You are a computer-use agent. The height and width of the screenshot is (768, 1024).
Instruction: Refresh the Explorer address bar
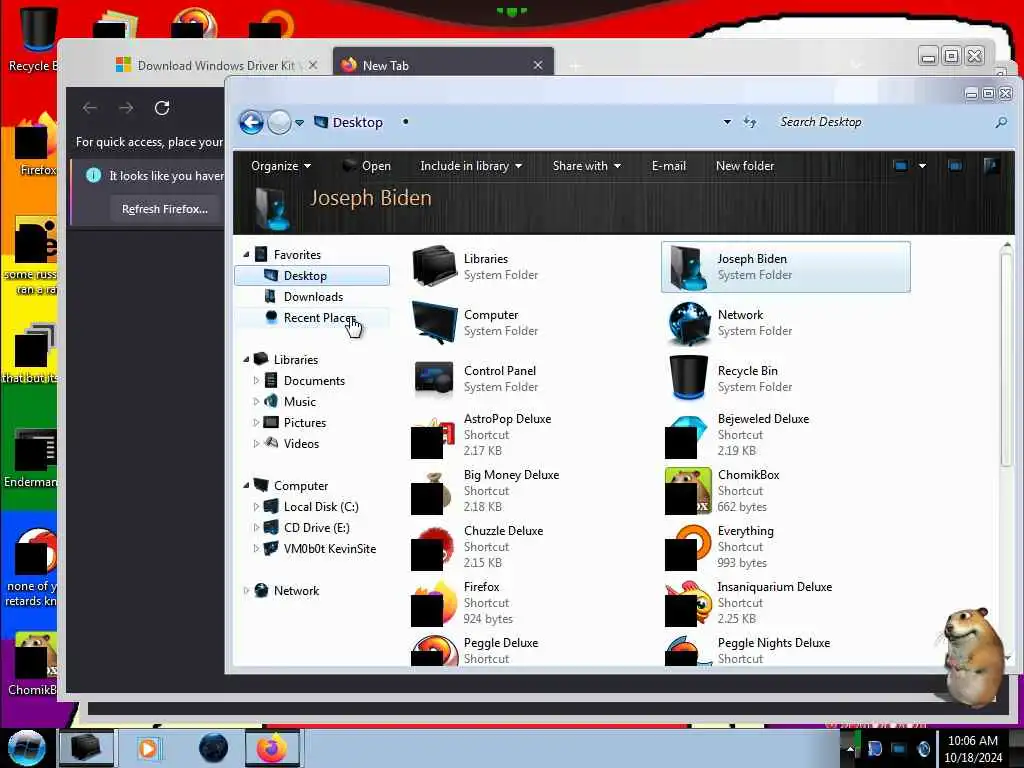[750, 122]
